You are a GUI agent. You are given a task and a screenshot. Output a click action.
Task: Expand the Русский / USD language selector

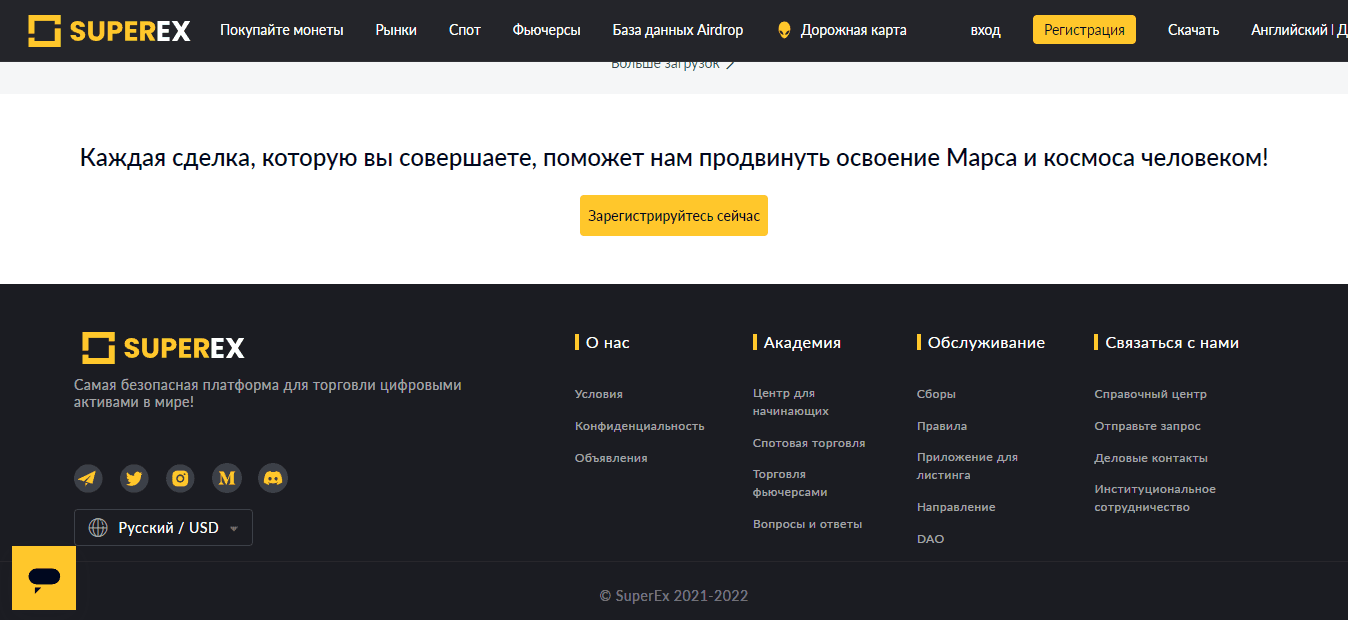tap(163, 528)
